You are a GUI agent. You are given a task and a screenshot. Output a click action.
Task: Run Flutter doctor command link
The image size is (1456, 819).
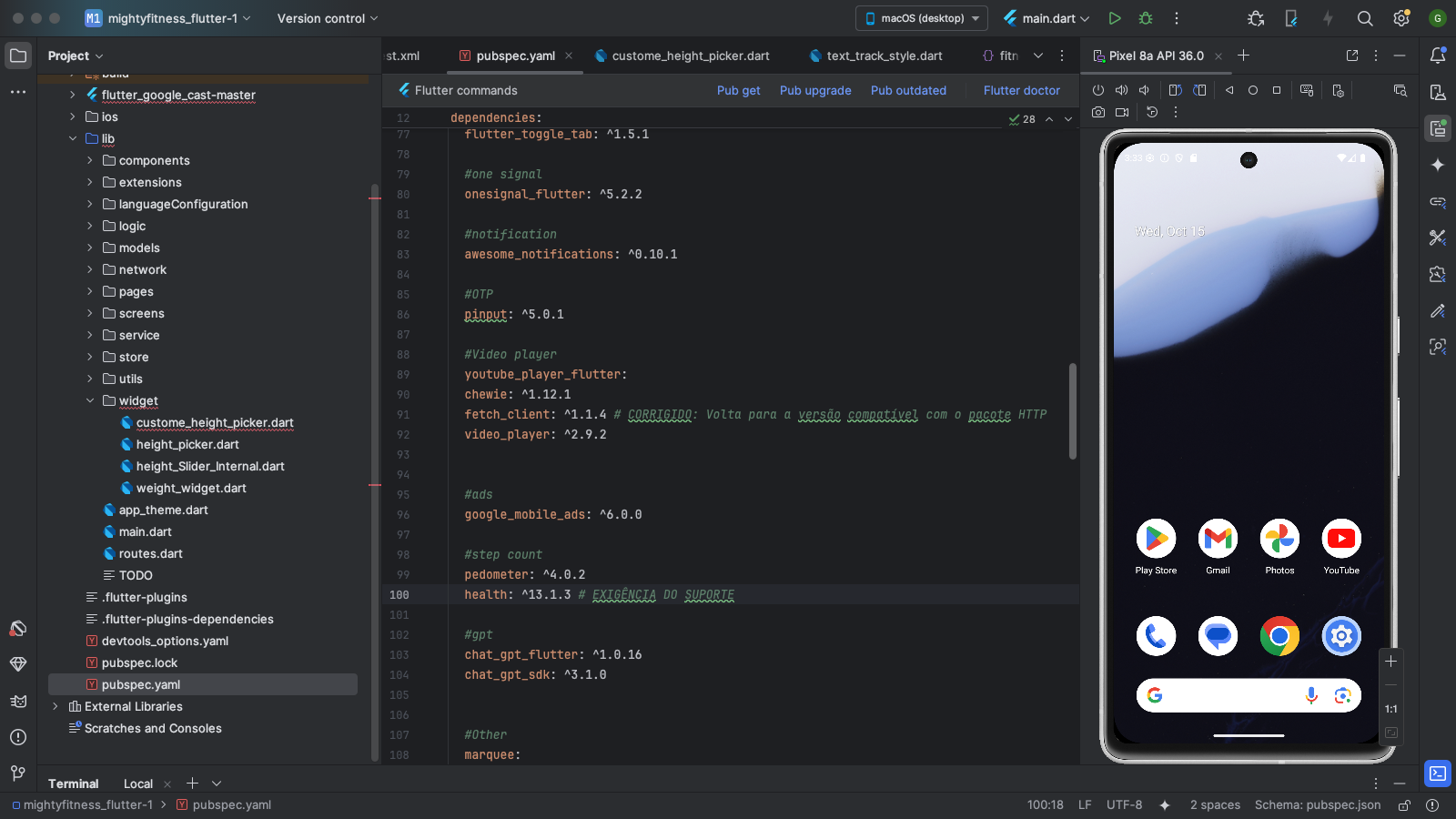1021,90
